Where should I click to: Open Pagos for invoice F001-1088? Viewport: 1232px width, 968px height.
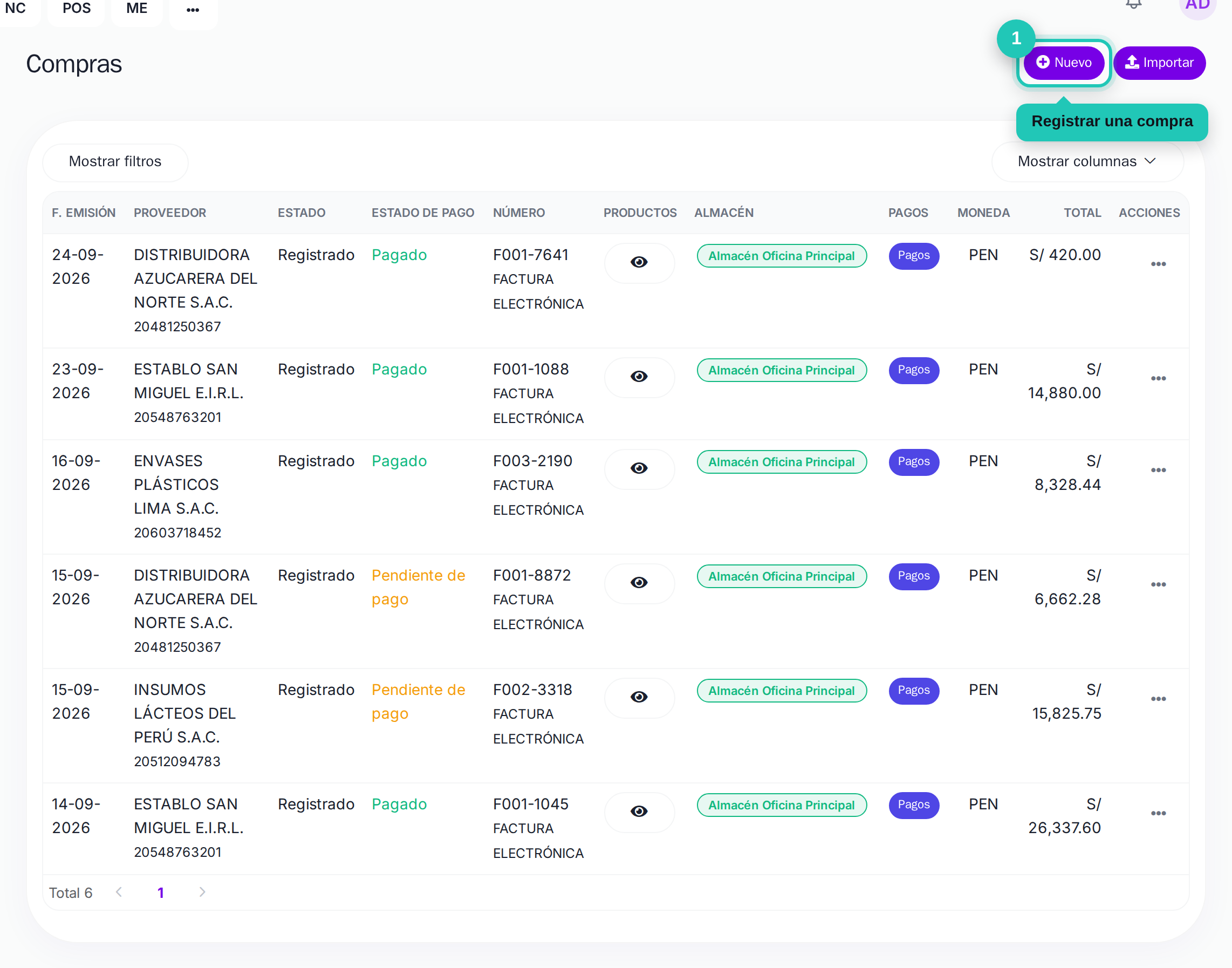tap(914, 370)
